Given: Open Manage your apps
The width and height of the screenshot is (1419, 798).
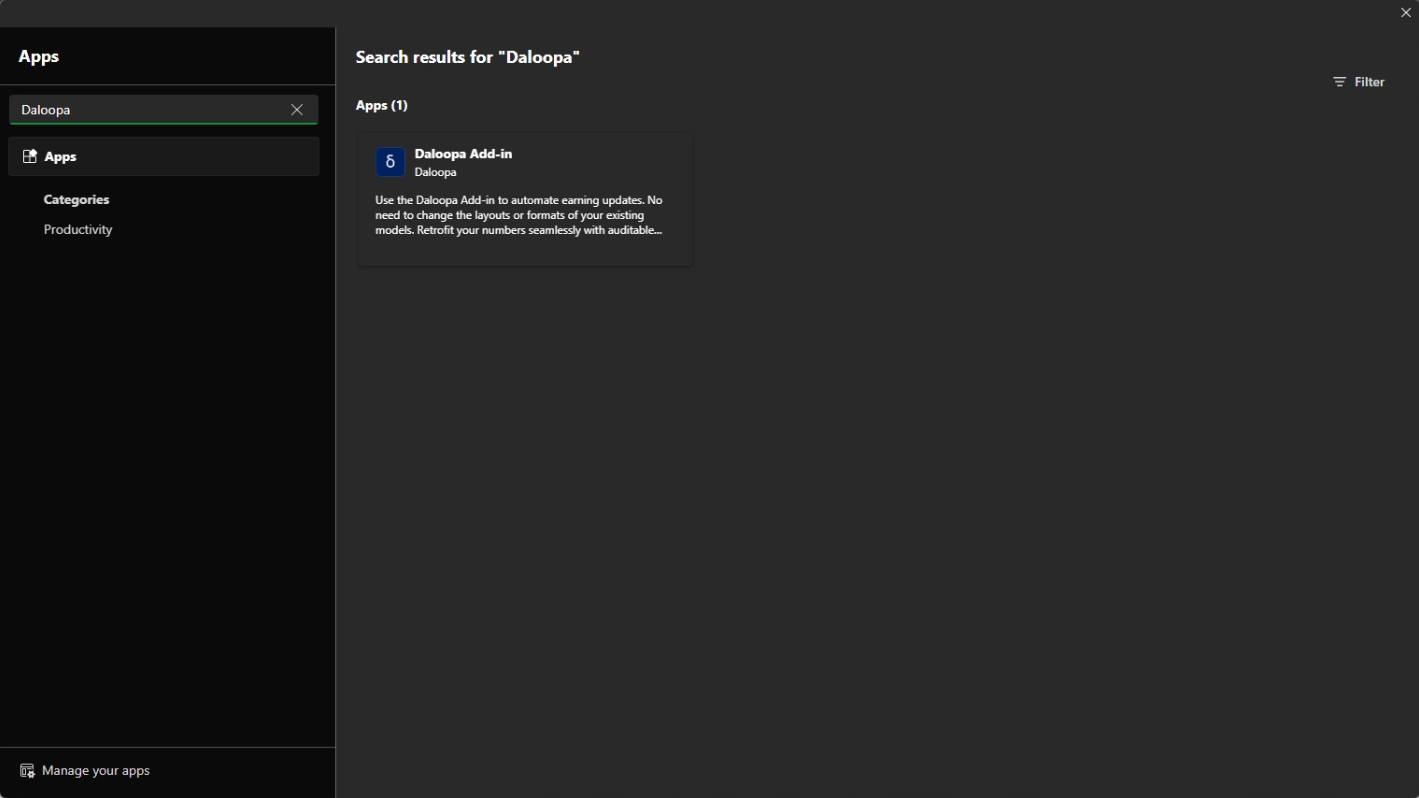Looking at the screenshot, I should (86, 771).
